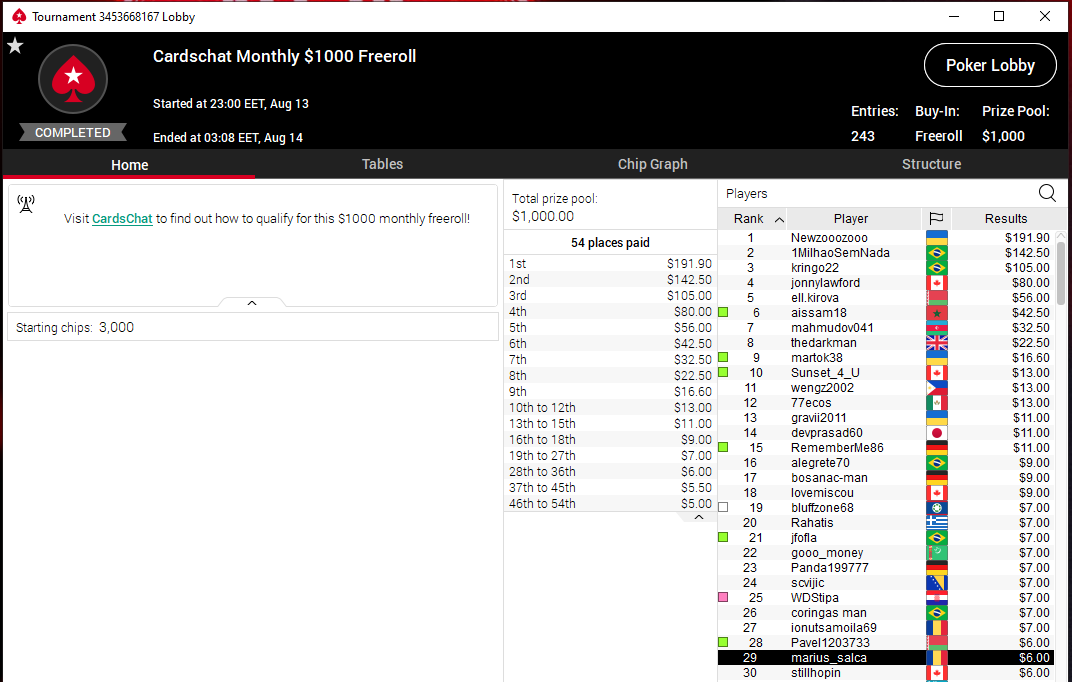Click the favorite star icon

click(15, 46)
